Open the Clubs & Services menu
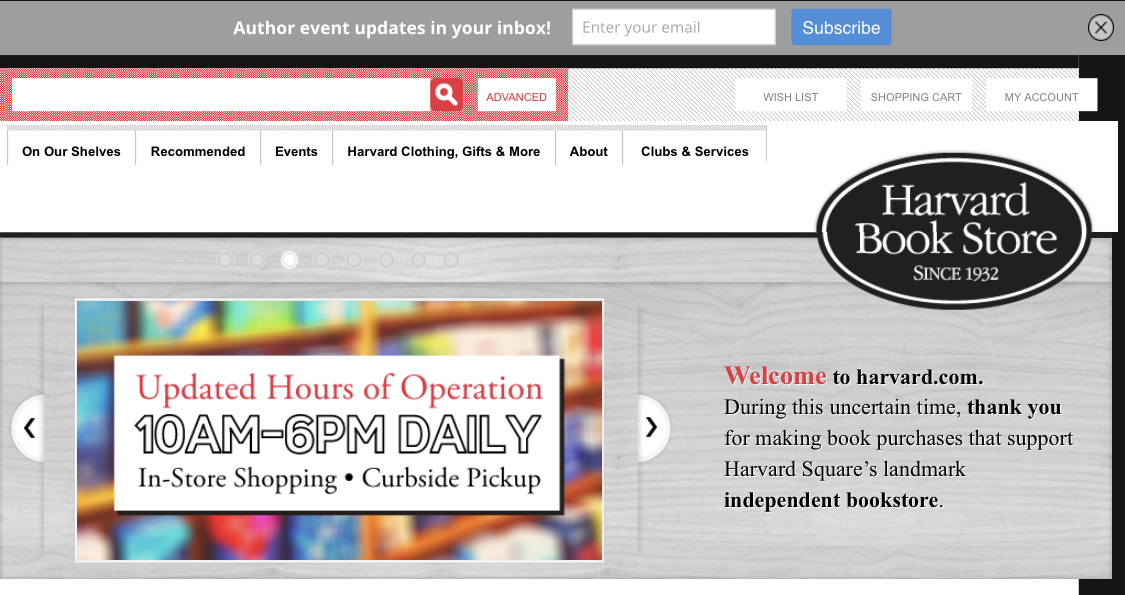Screen dimensions: 1125x595 click(695, 151)
